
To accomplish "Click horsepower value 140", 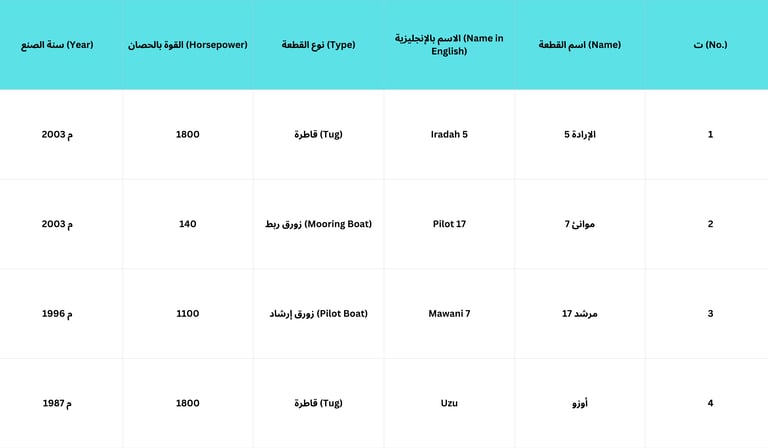I will [188, 224].
